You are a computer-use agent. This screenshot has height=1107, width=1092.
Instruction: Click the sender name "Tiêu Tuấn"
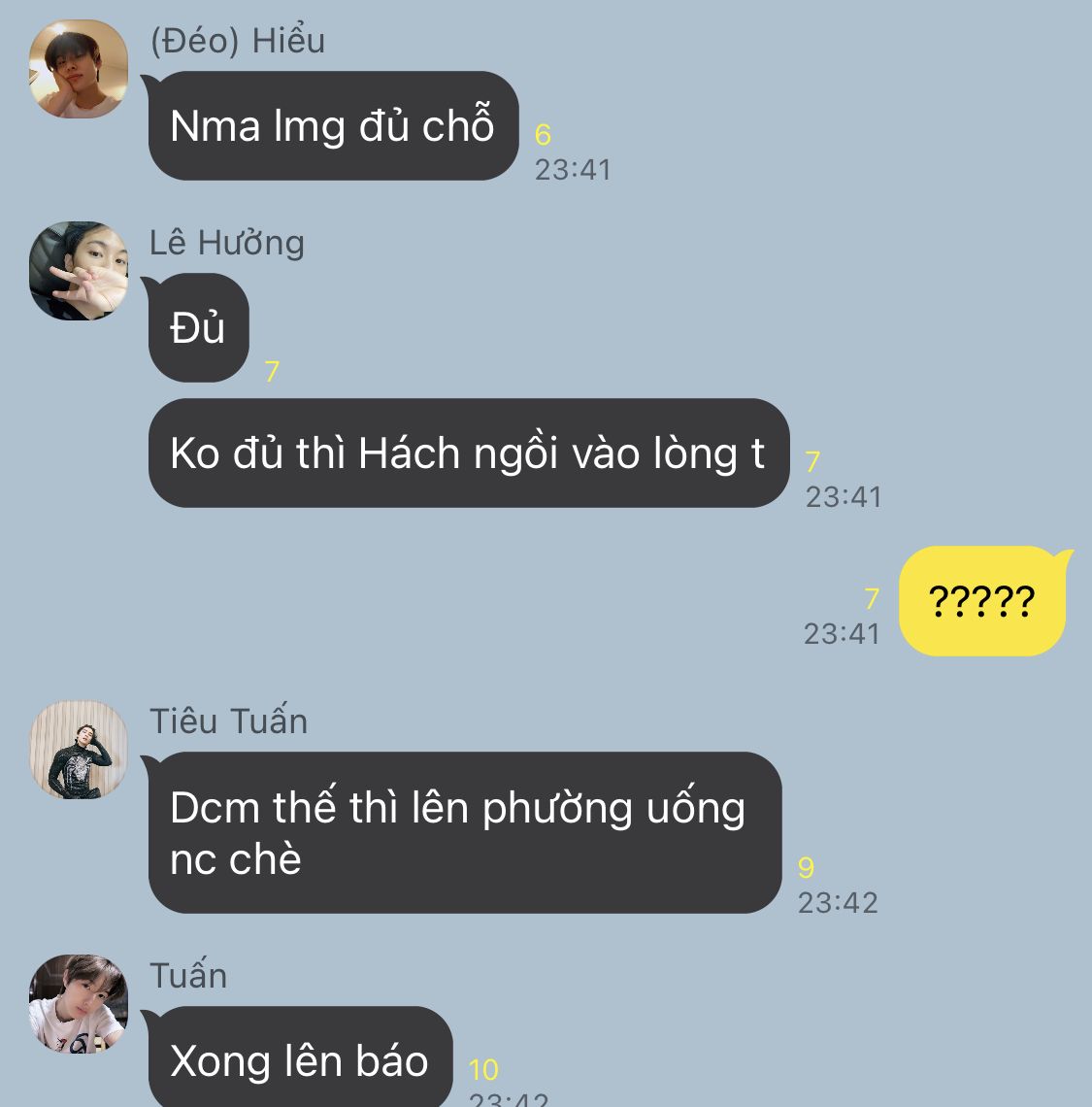tap(229, 721)
